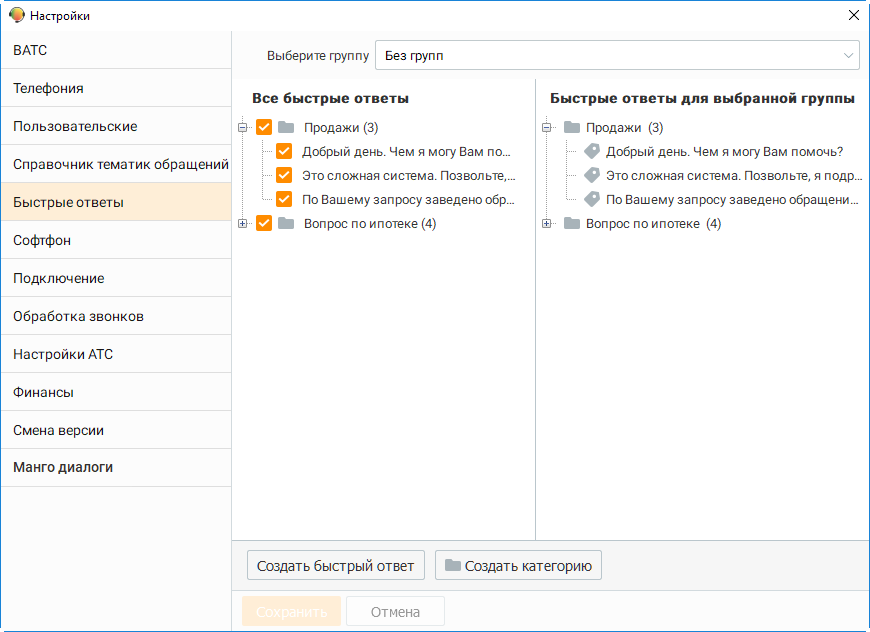The image size is (870, 632).
Task: Select the Обработка звонков section
Action: 116,316
